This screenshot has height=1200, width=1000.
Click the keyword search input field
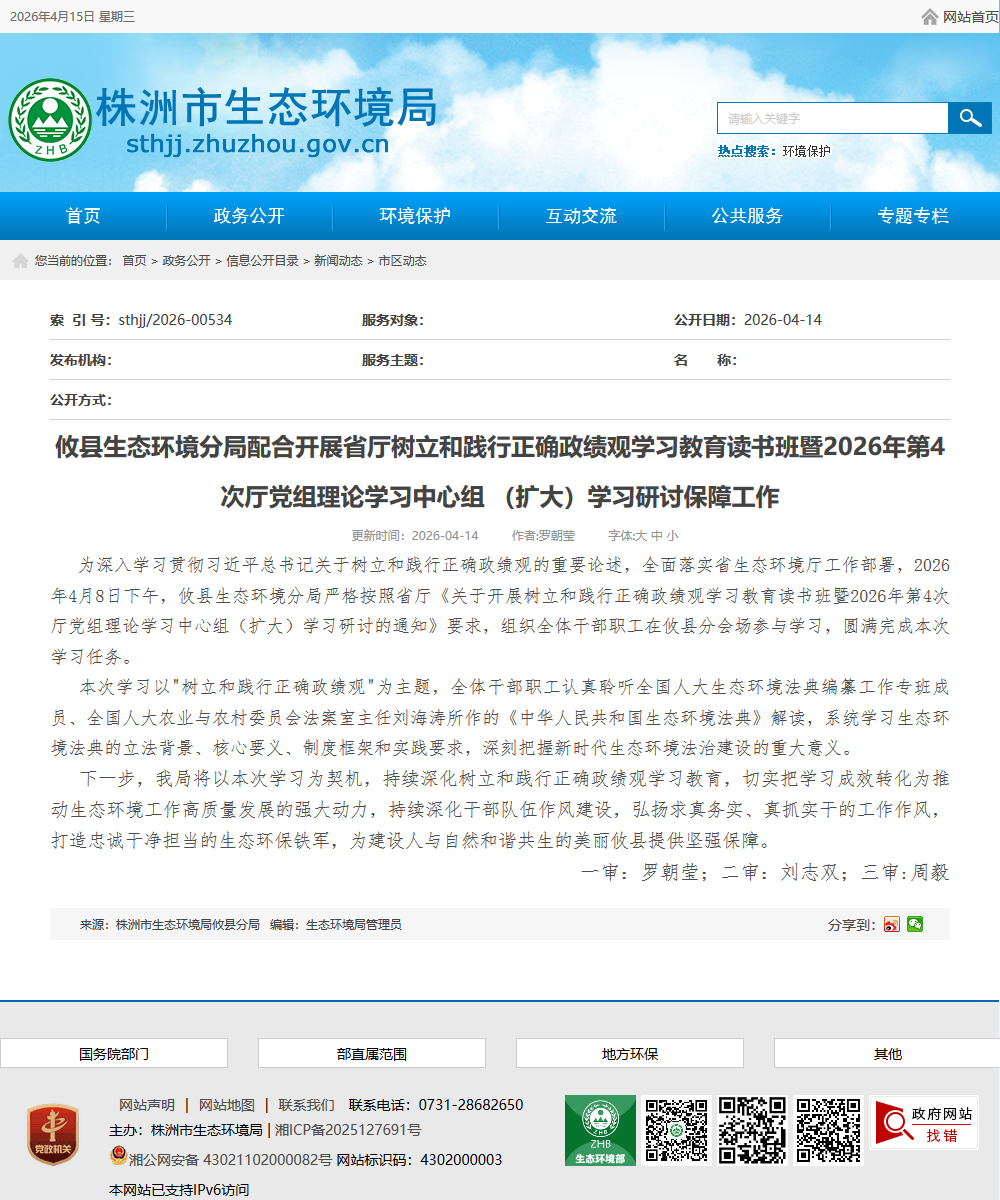pyautogui.click(x=832, y=118)
